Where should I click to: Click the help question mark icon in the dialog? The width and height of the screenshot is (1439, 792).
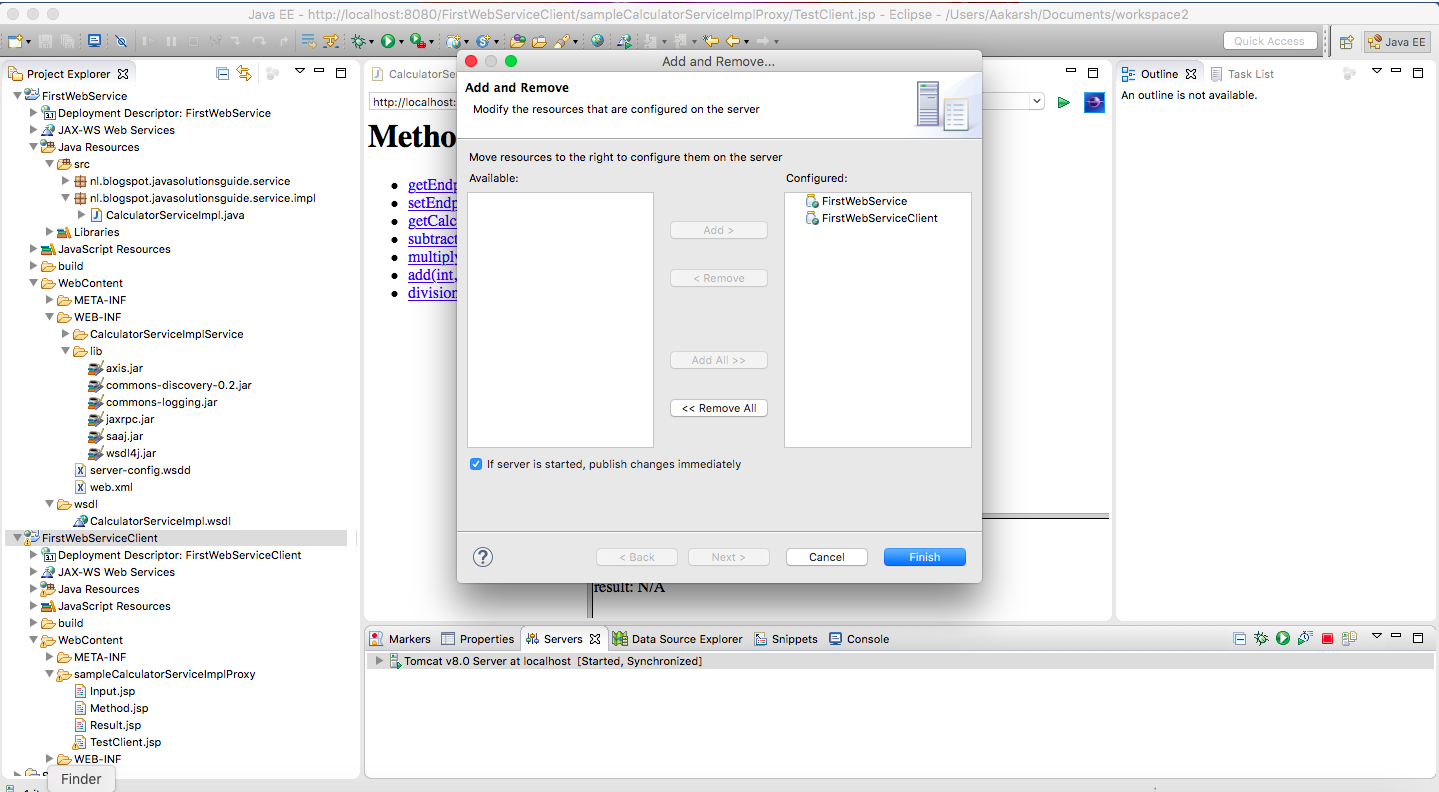click(483, 557)
